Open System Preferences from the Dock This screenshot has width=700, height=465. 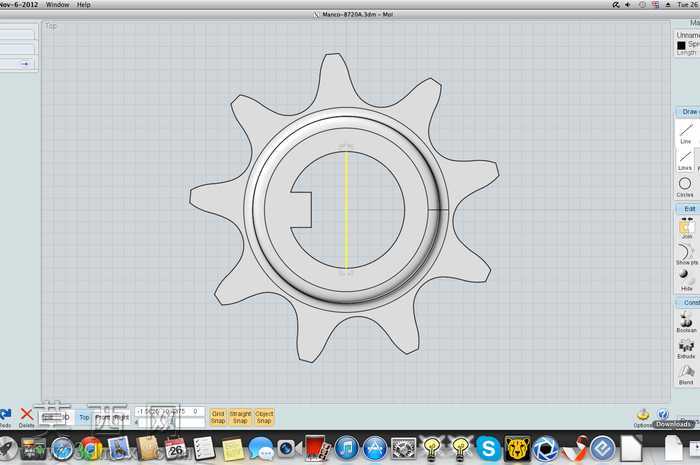403,448
